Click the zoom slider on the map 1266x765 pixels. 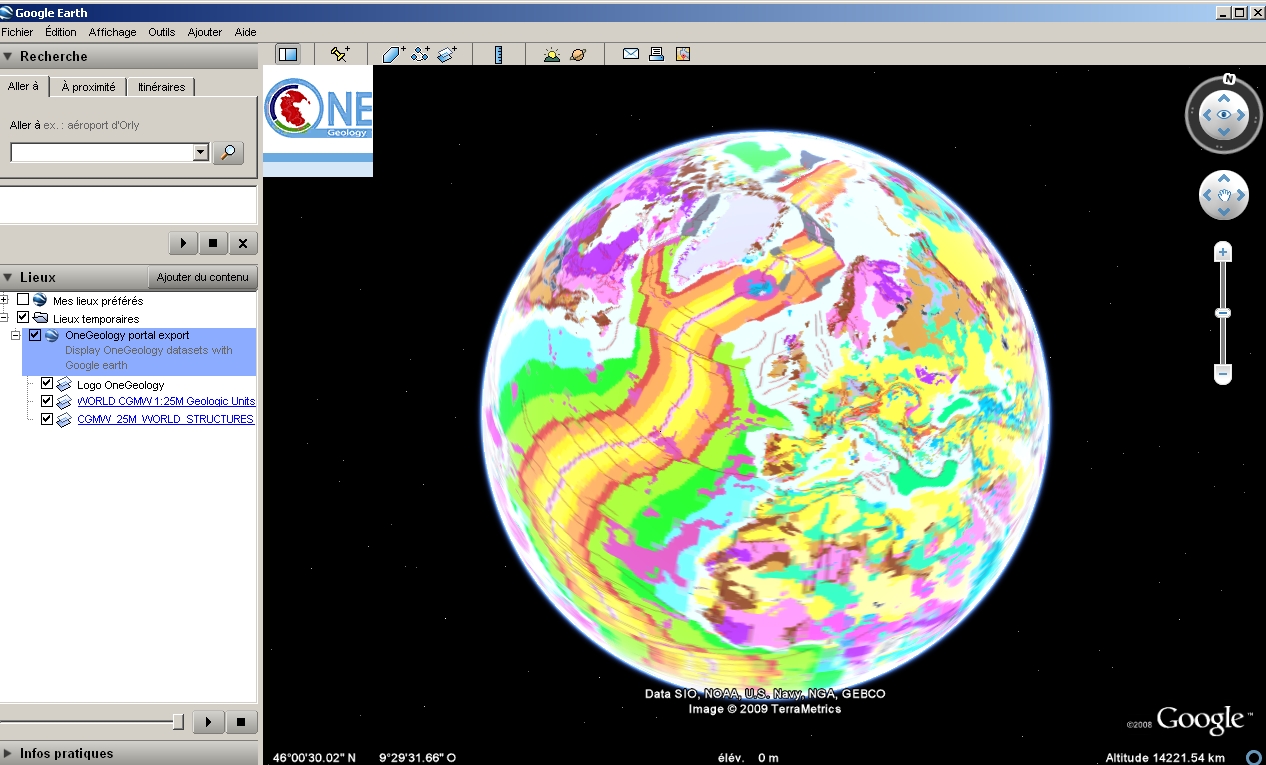click(1223, 313)
